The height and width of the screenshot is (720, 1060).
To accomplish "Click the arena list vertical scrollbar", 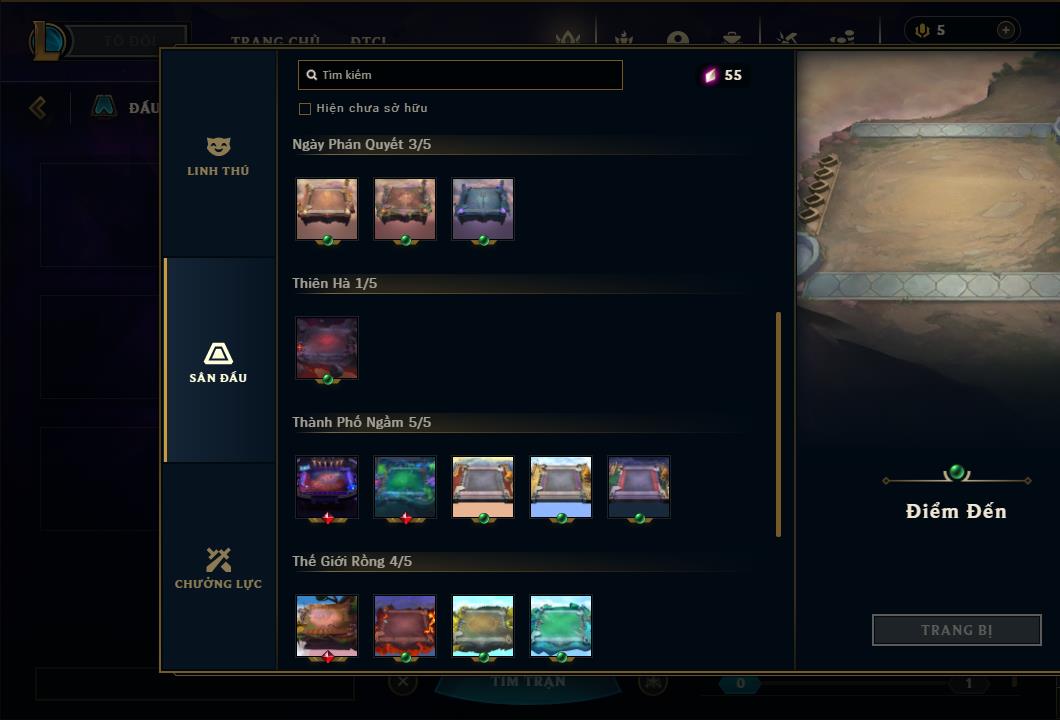I will tap(778, 425).
